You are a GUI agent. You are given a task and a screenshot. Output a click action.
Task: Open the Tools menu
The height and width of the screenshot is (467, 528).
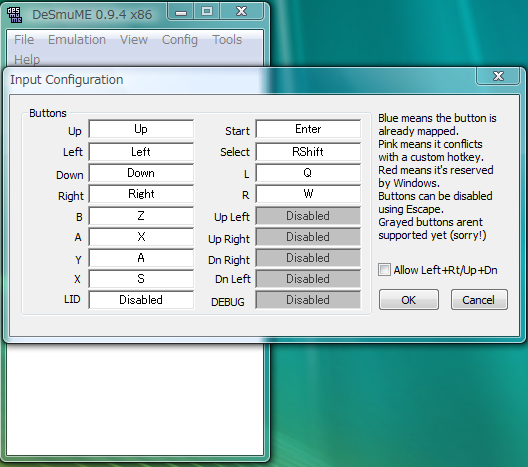227,40
